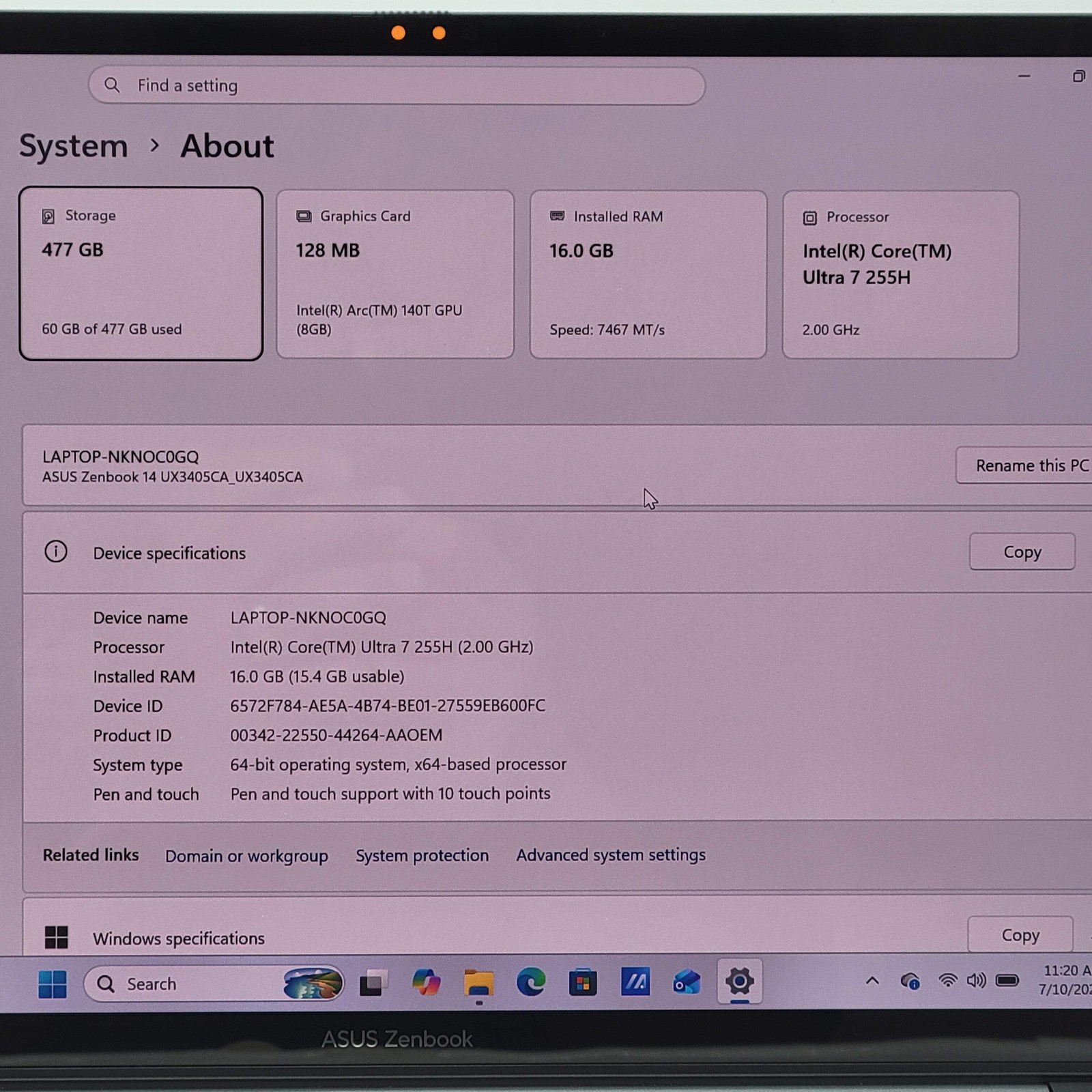The width and height of the screenshot is (1092, 1092).
Task: Select the 64-bit operating system text
Action: 398,764
